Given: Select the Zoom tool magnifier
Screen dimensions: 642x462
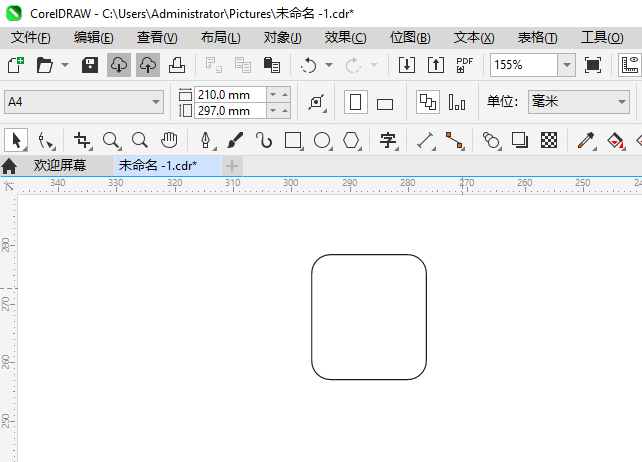Looking at the screenshot, I should (x=111, y=140).
